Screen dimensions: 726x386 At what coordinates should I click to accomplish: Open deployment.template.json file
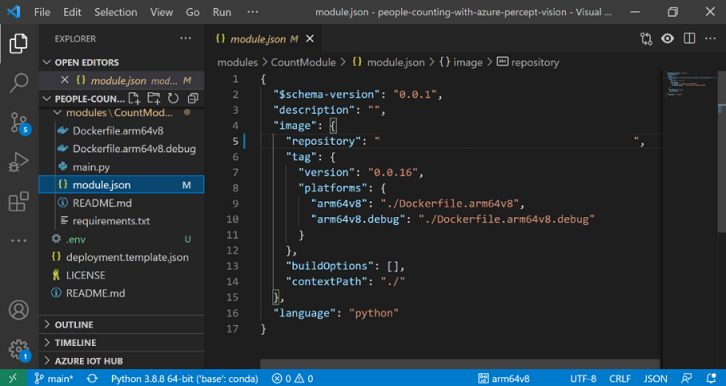coord(127,257)
